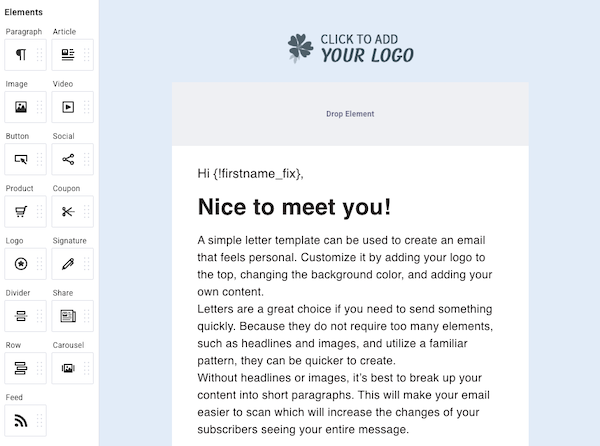The image size is (600, 446).
Task: Select the Paragraph element icon
Action: click(21, 55)
